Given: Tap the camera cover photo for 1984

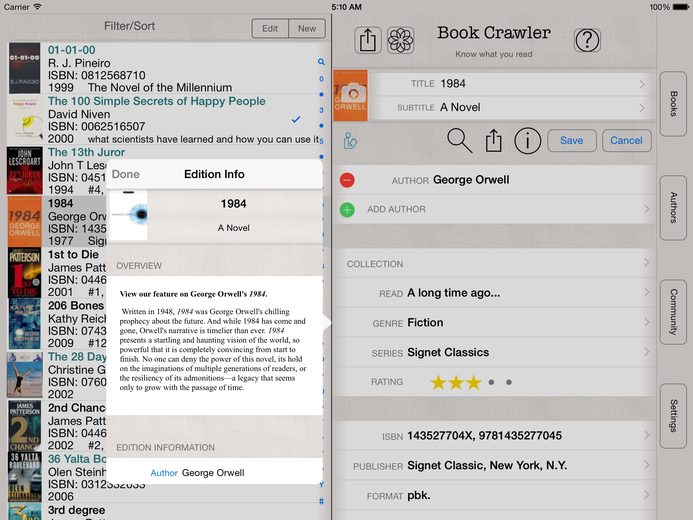Looking at the screenshot, I should point(350,95).
